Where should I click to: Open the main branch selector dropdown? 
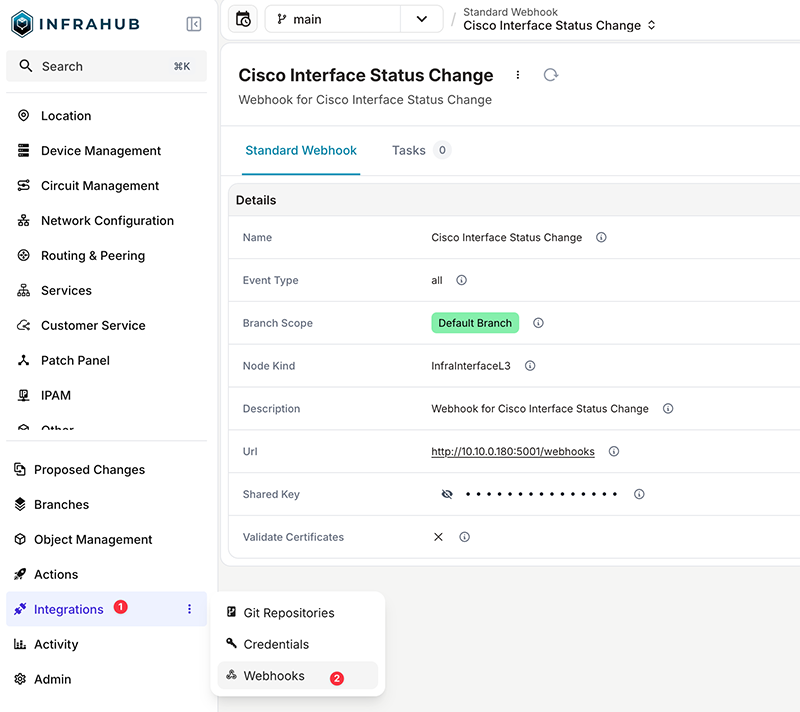pyautogui.click(x=420, y=18)
